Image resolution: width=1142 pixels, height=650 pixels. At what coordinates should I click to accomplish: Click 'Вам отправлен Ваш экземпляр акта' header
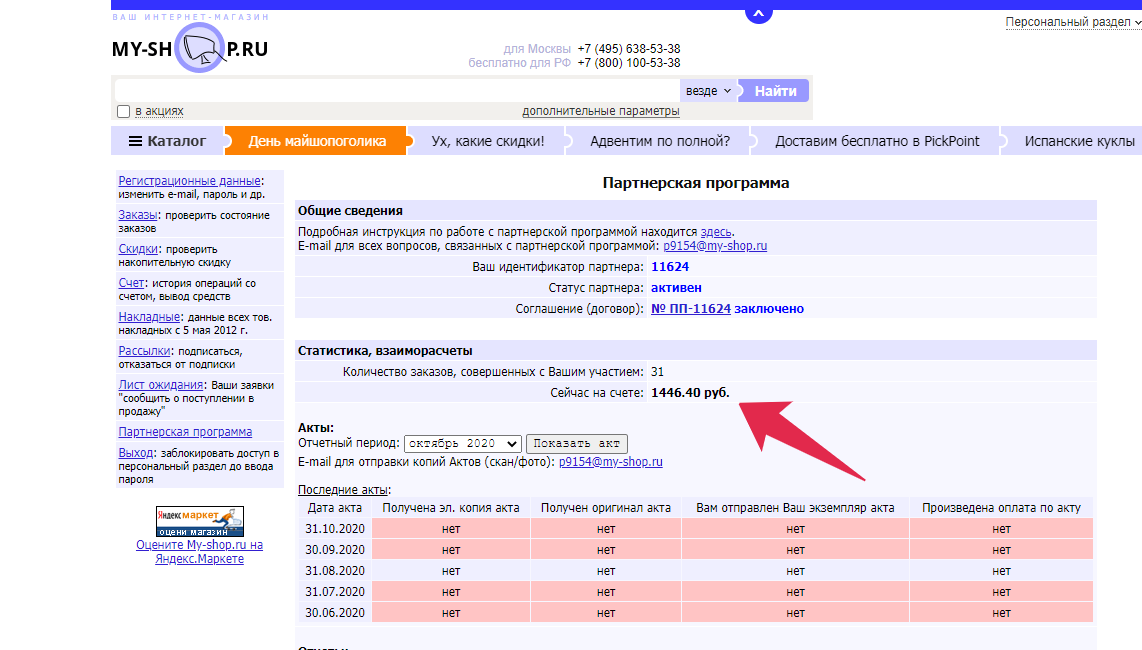(795, 508)
